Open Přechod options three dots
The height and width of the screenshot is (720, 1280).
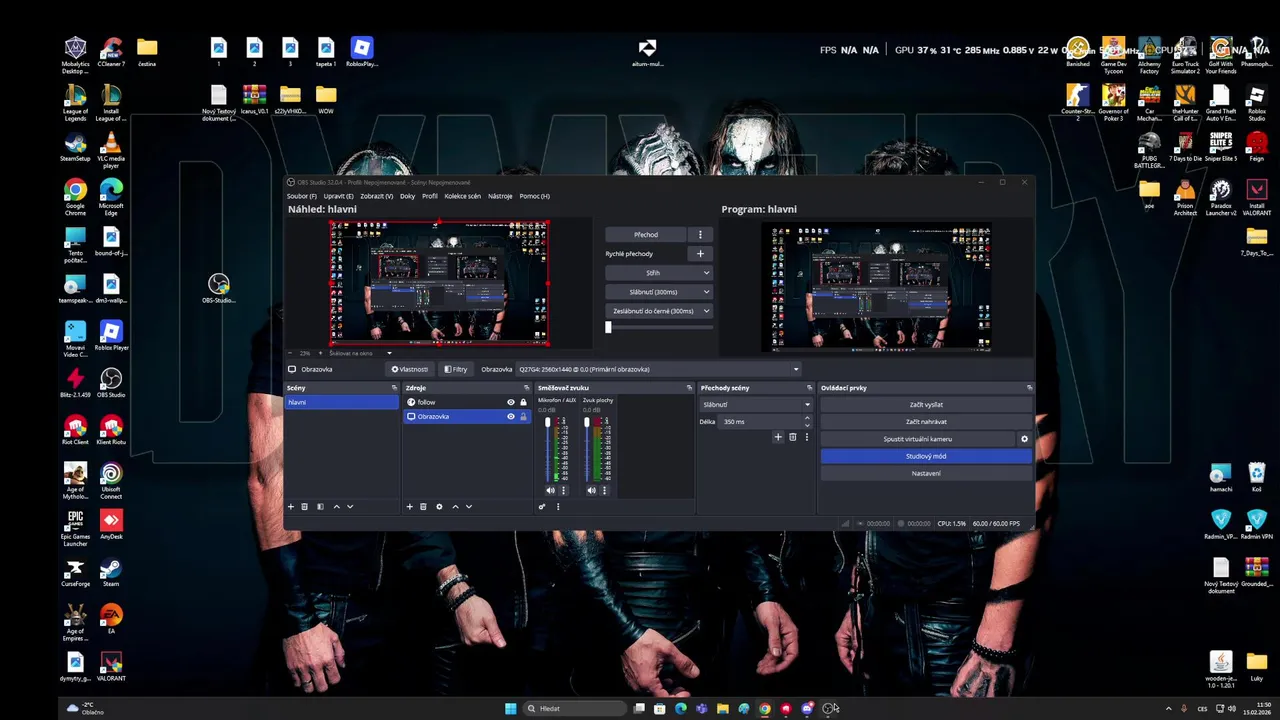[700, 235]
